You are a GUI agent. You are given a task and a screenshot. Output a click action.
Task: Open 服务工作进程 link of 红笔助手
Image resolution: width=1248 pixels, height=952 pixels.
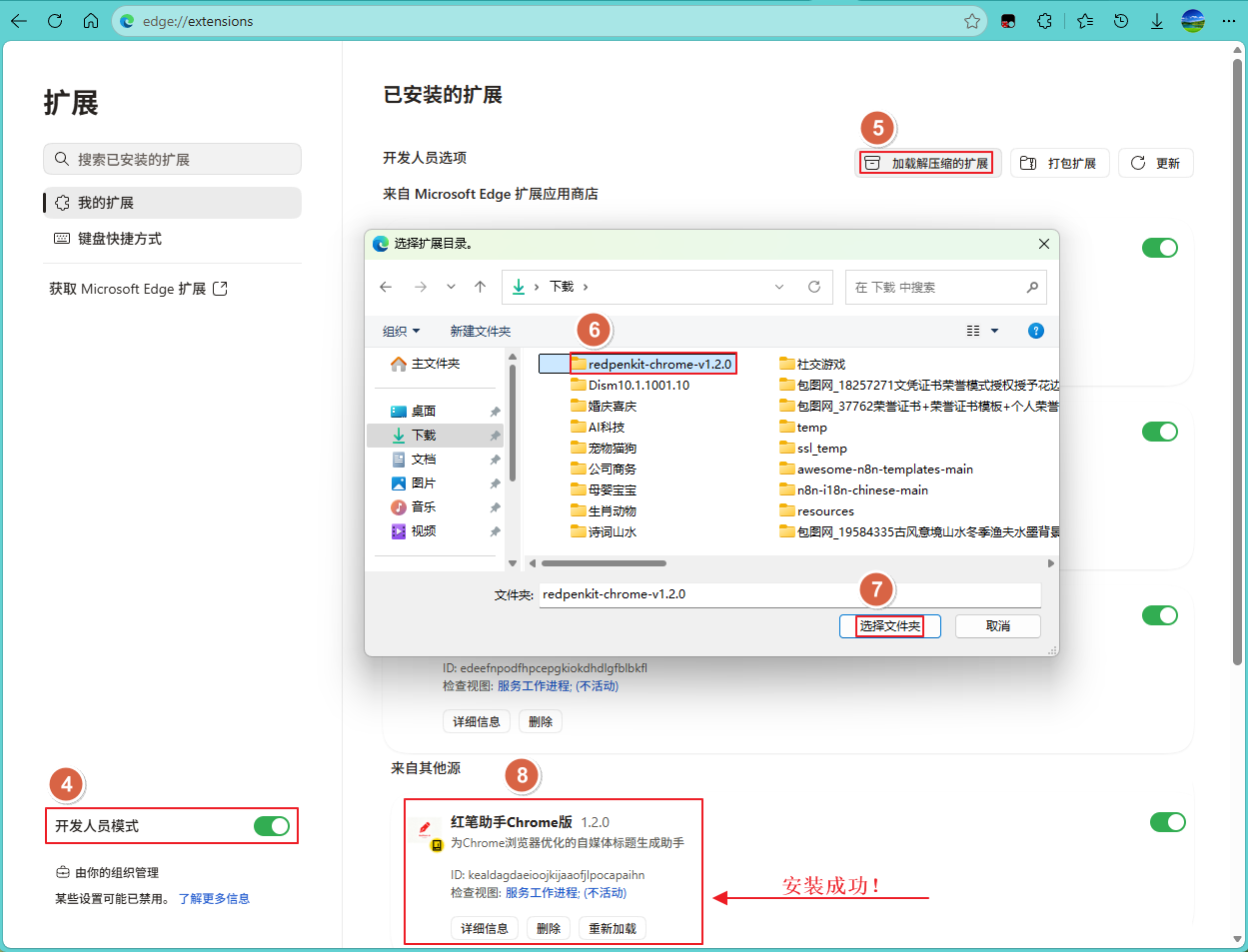[543, 892]
